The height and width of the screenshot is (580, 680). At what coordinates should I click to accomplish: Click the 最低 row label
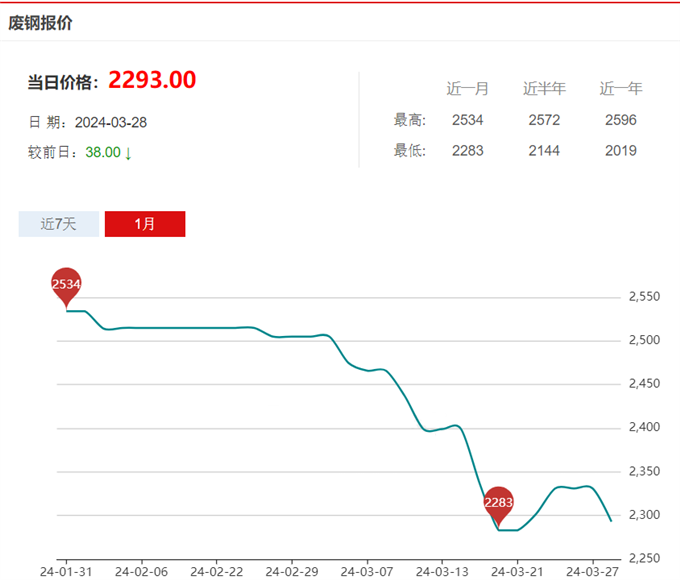(410, 151)
